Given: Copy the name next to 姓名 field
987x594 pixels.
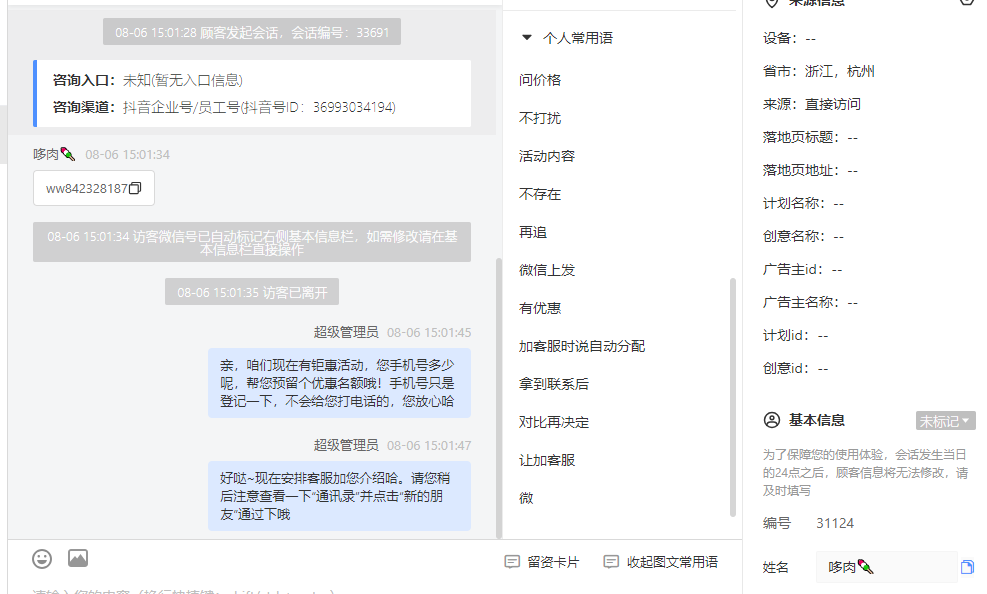Looking at the screenshot, I should pos(967,567).
